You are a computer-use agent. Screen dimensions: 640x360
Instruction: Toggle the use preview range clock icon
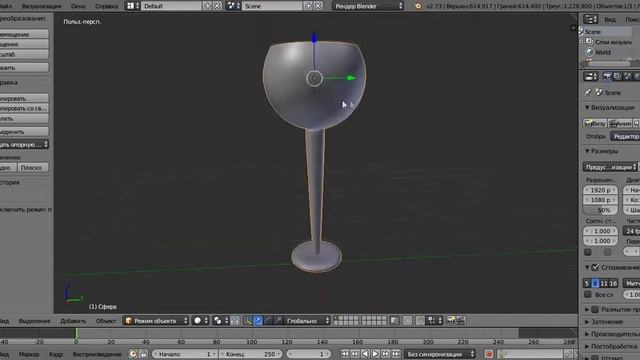click(133, 354)
